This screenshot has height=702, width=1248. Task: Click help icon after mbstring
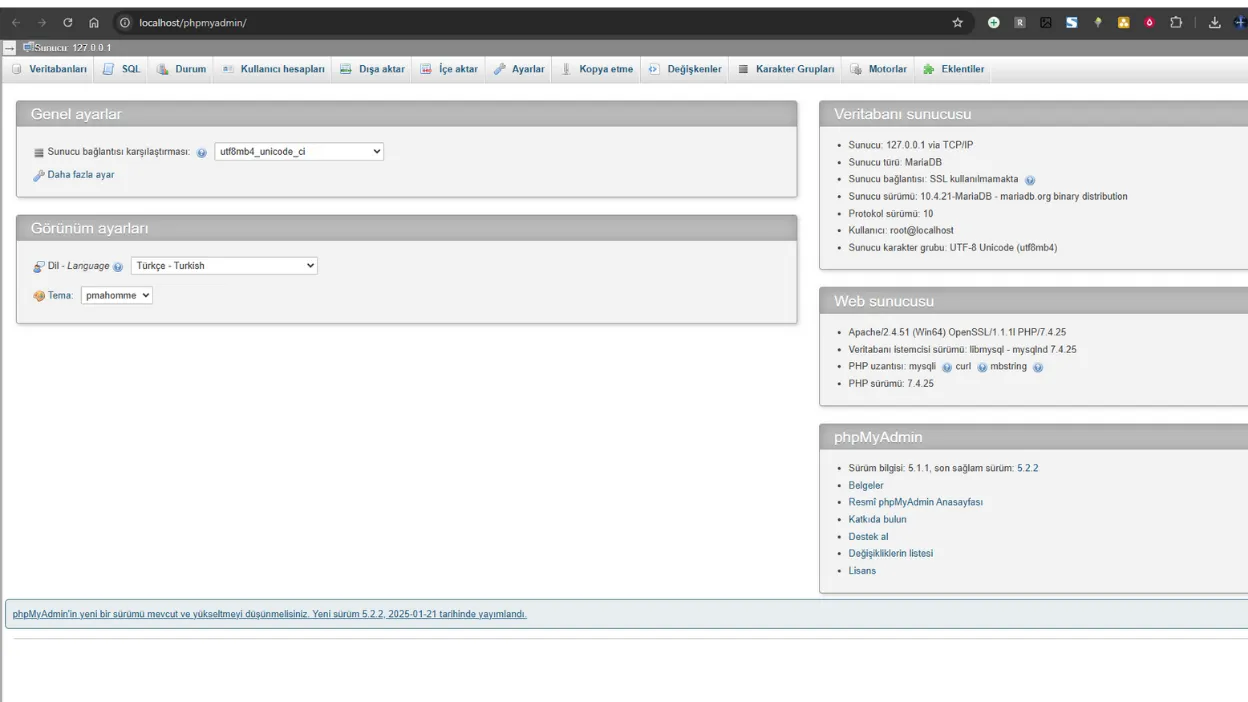[1038, 367]
